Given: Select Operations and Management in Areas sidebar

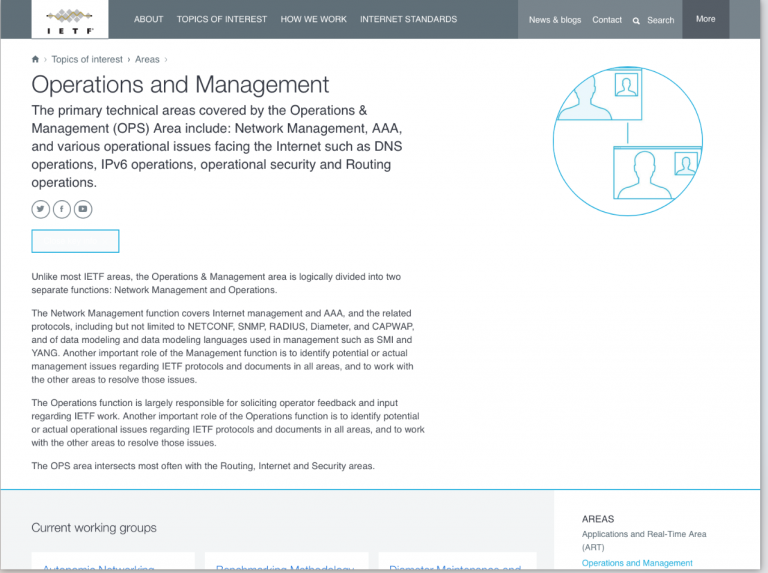Looking at the screenshot, I should click(637, 563).
